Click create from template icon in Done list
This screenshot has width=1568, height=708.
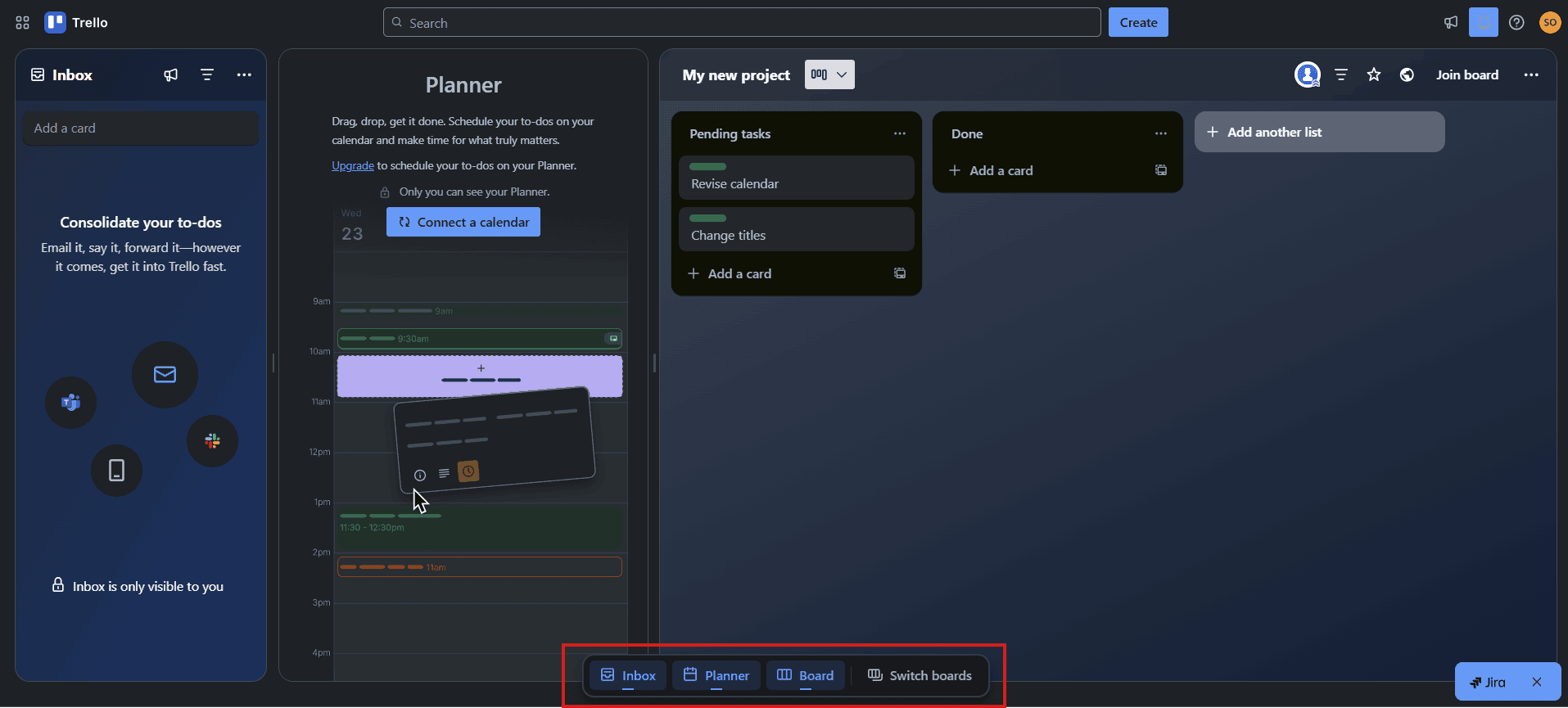point(1161,170)
